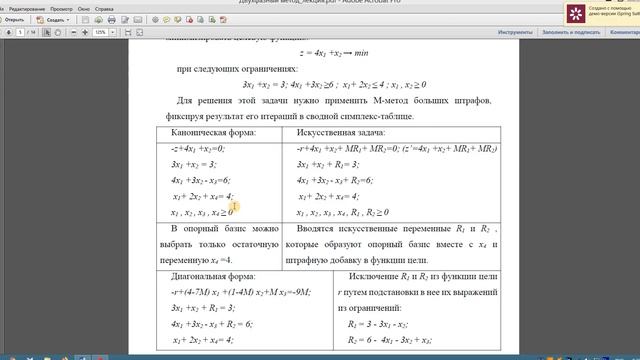Add a sticky note comment icon

166,20
